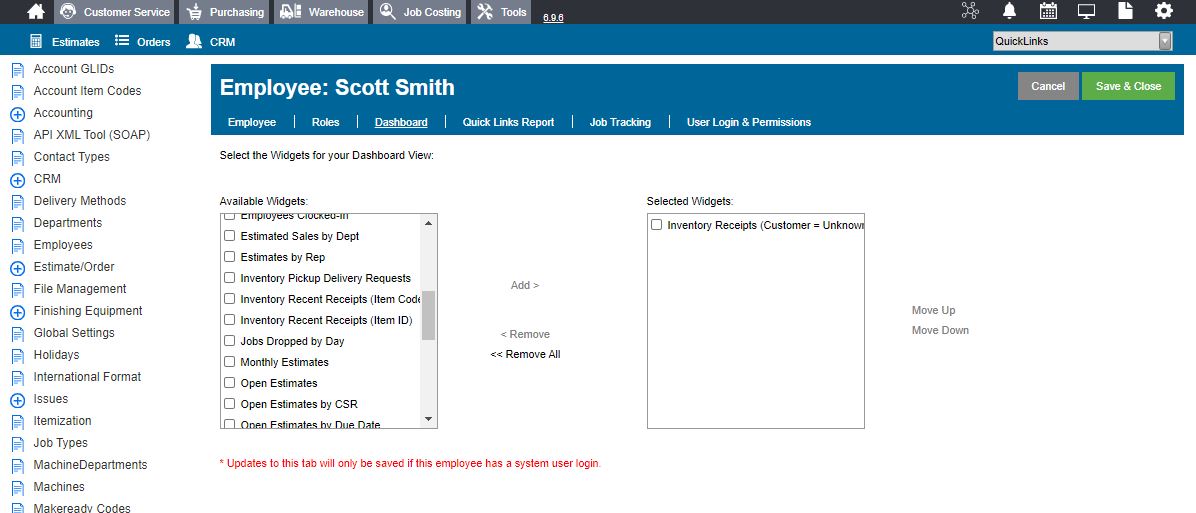Click the network nodes icon in top bar
Image resolution: width=1196 pixels, height=513 pixels.
click(x=970, y=11)
